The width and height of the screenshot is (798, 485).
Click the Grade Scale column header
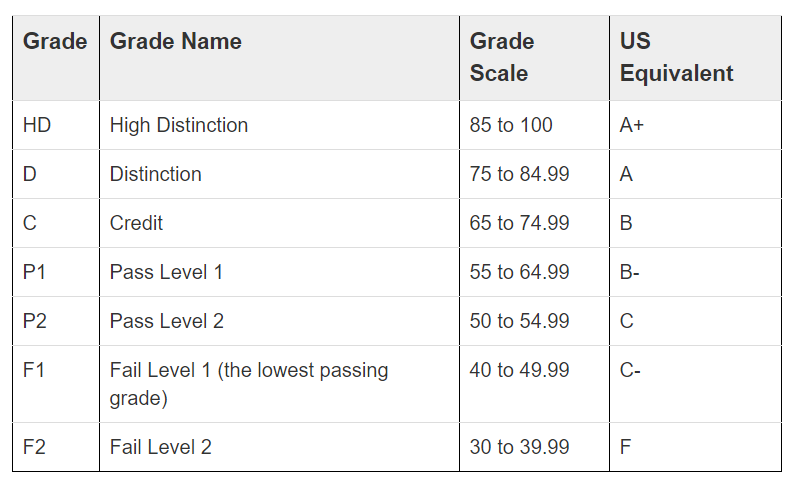[x=502, y=57]
